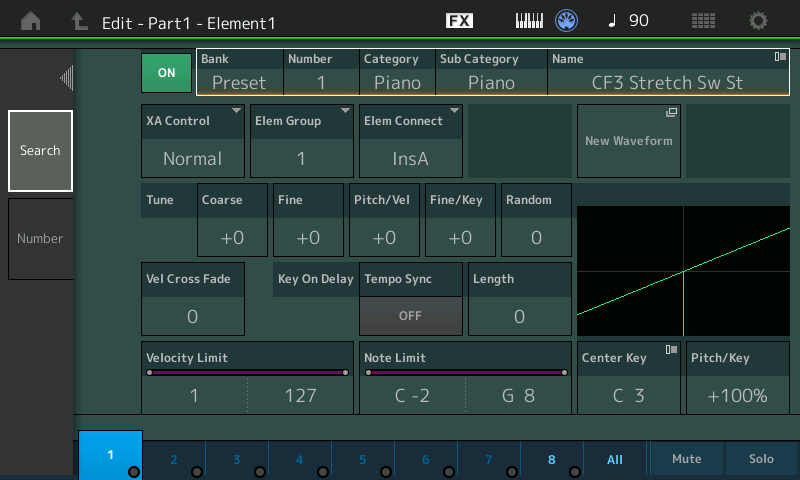Mute the selected element

tap(686, 459)
